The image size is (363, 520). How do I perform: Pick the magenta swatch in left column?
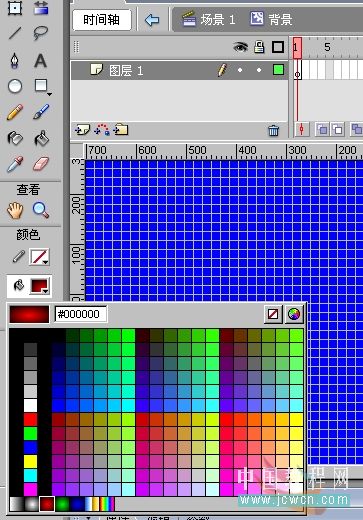coord(30,490)
